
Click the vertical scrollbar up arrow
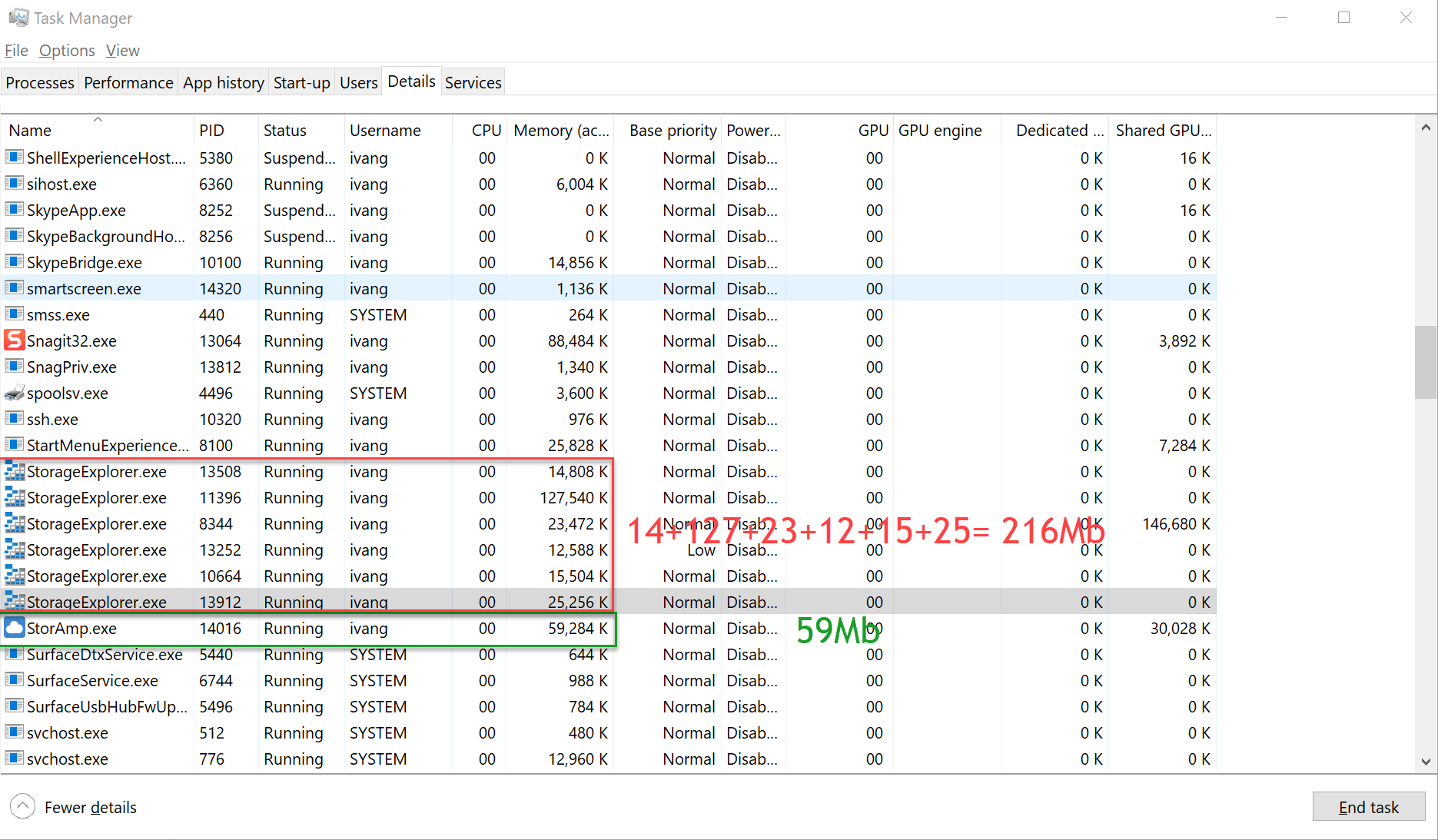click(1426, 128)
